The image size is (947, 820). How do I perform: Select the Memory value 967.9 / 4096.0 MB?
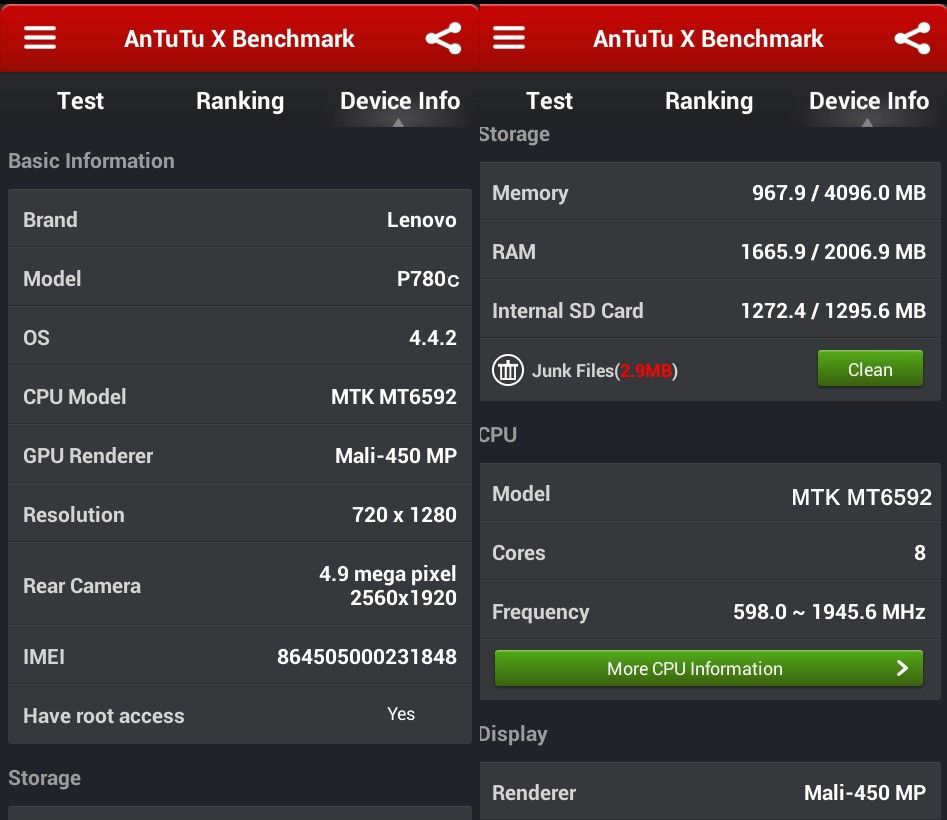point(838,193)
